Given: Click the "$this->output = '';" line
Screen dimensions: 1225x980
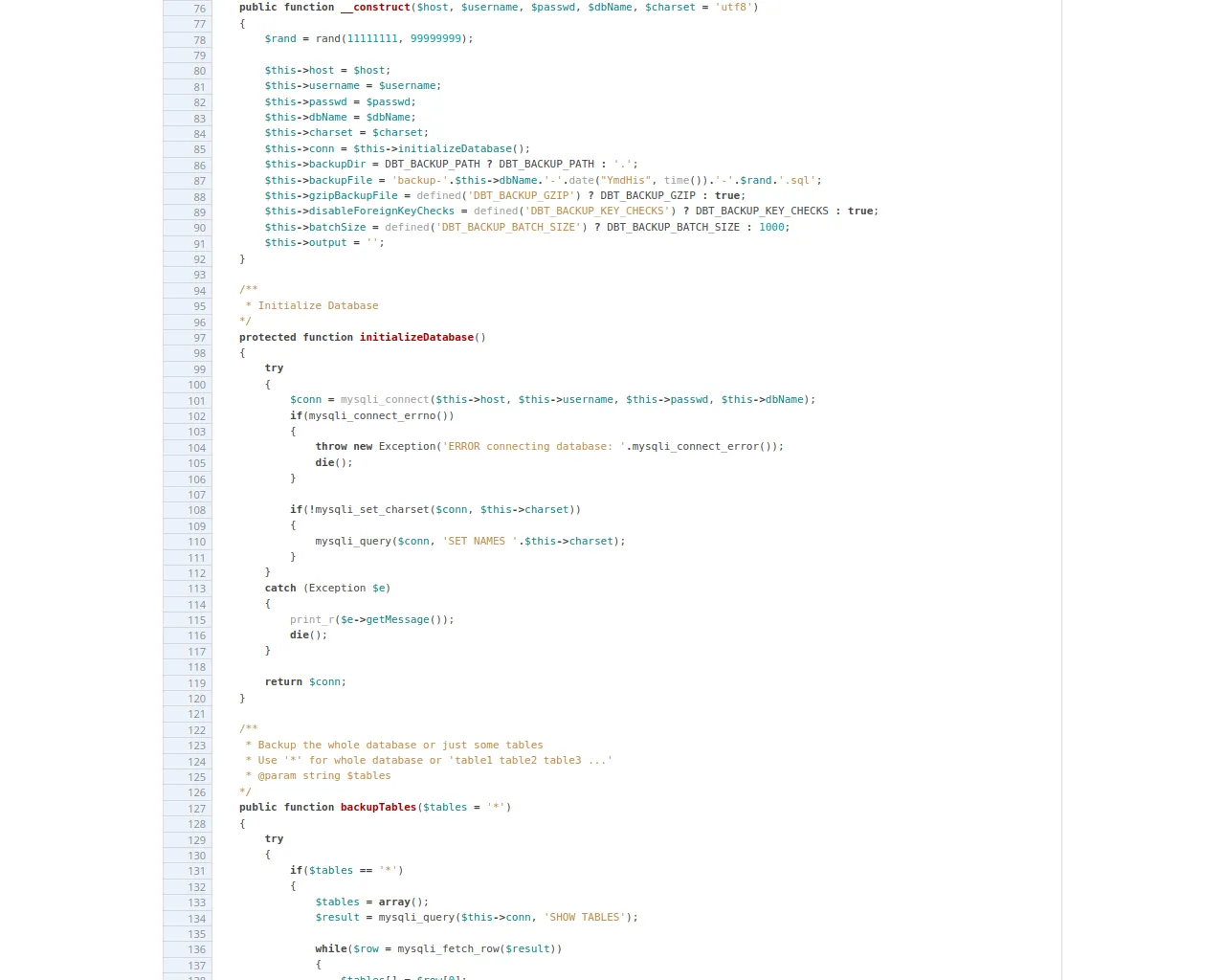Looking at the screenshot, I should point(324,243).
